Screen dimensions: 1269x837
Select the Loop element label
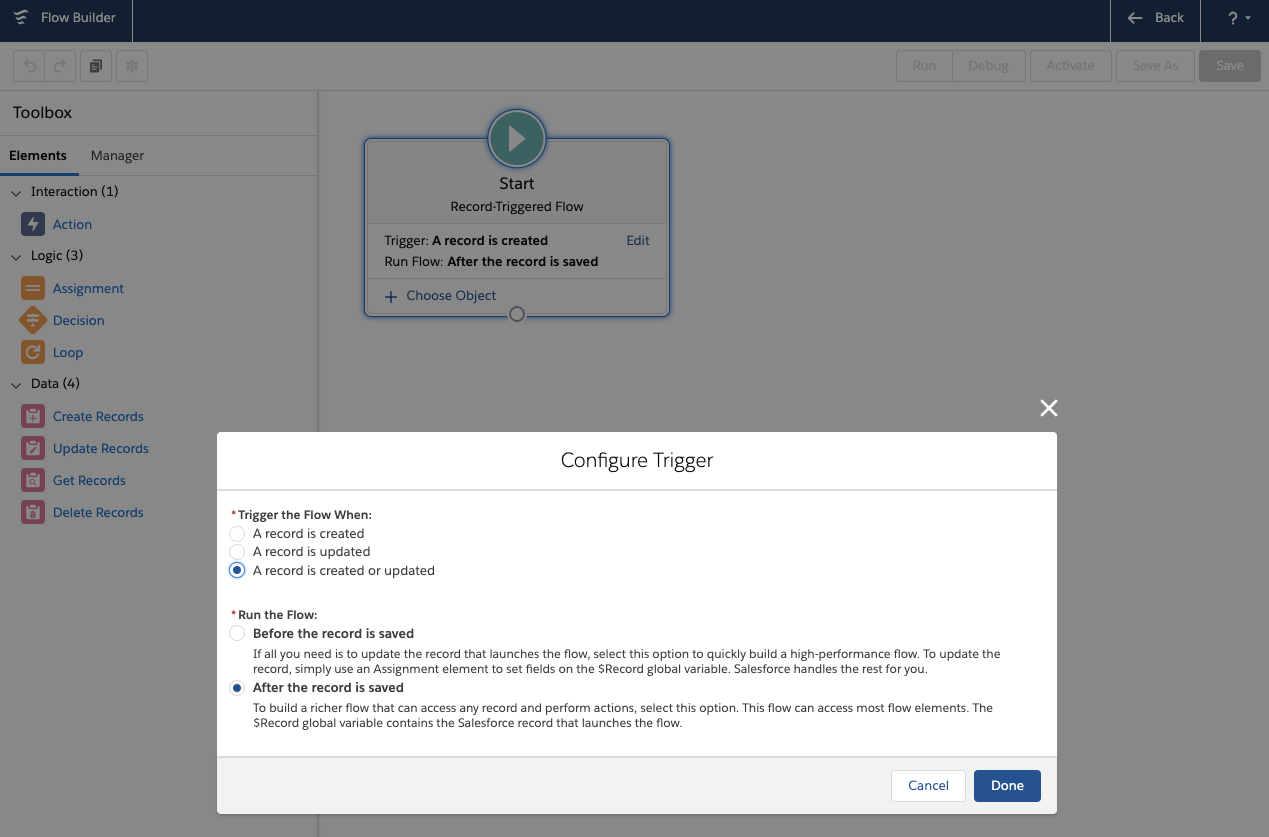click(68, 353)
